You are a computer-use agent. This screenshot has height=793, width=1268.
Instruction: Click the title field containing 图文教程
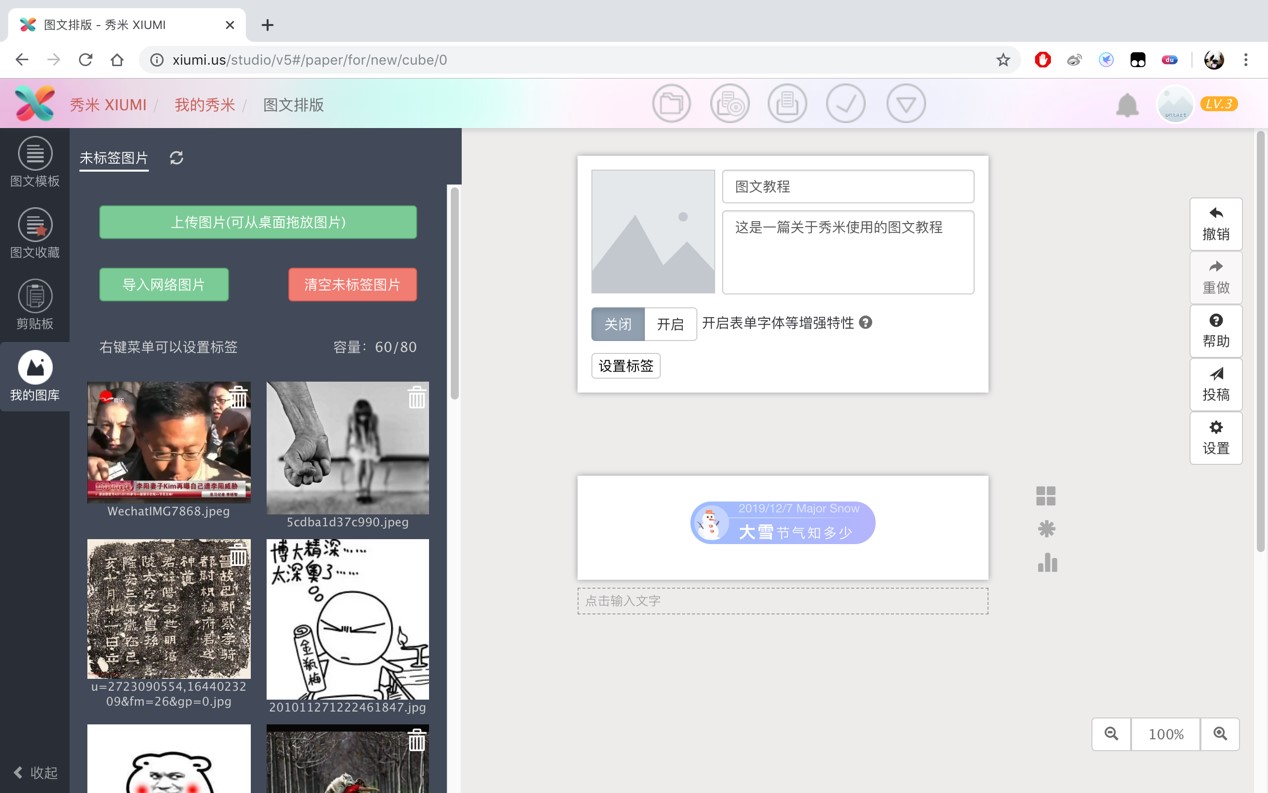pos(847,187)
